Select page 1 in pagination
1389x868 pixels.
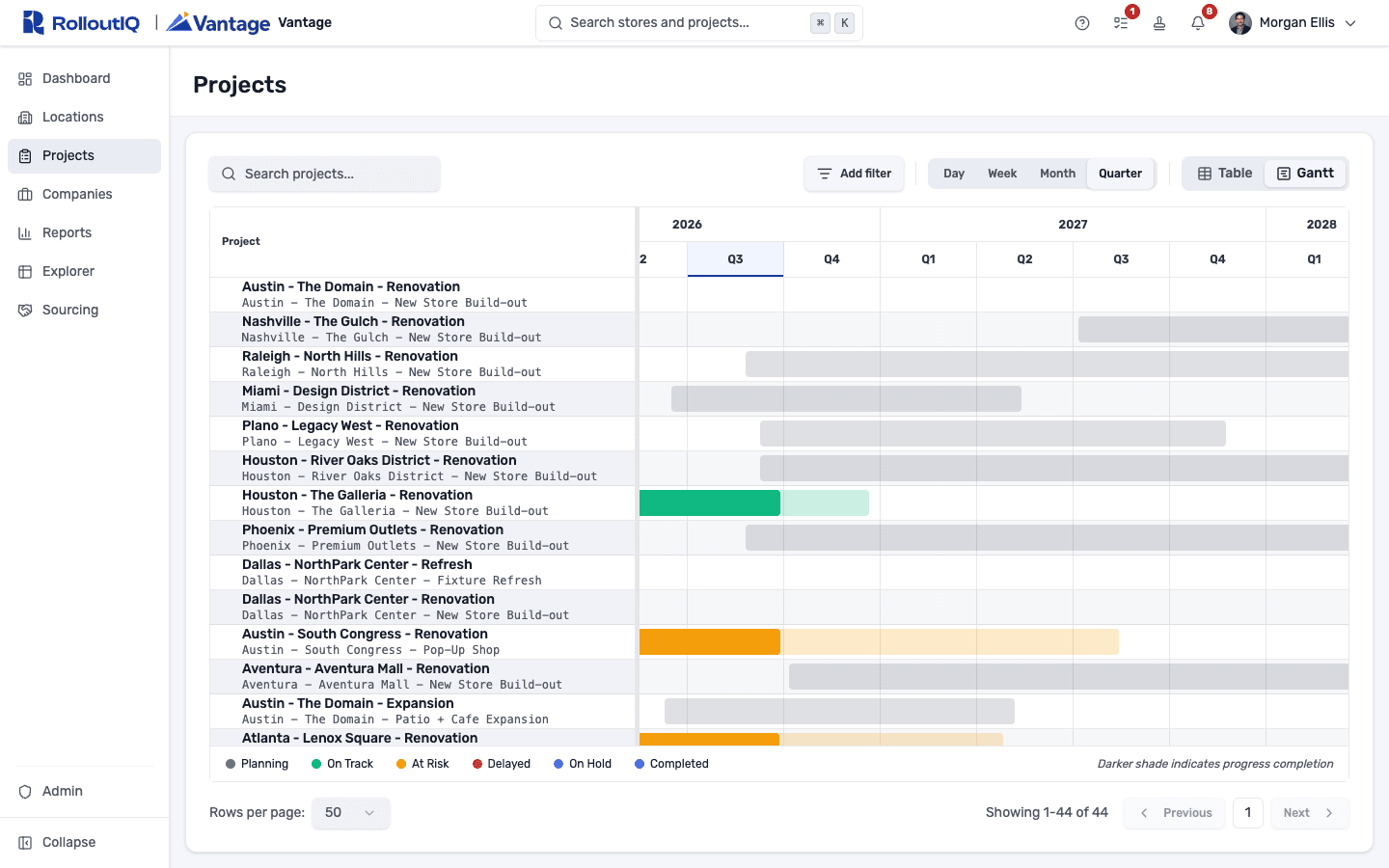[1248, 813]
